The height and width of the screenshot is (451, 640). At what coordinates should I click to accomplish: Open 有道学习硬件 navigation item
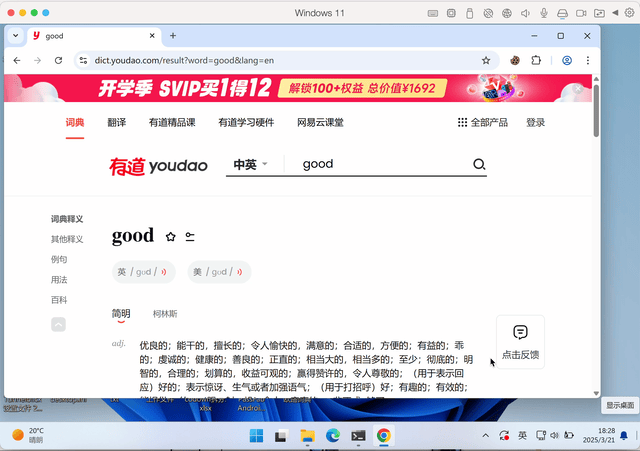point(246,122)
